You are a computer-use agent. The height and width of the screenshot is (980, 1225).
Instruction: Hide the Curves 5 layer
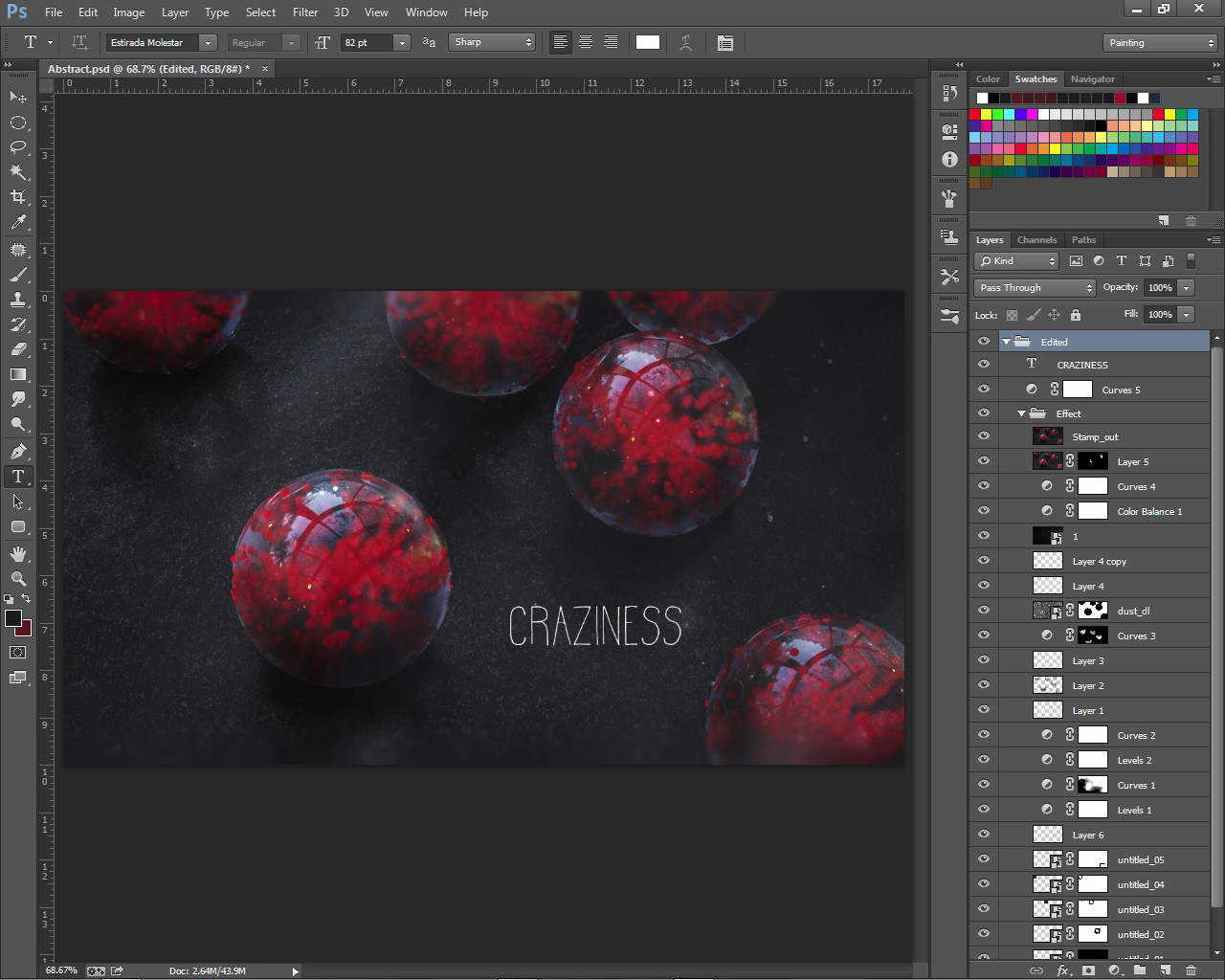point(984,390)
